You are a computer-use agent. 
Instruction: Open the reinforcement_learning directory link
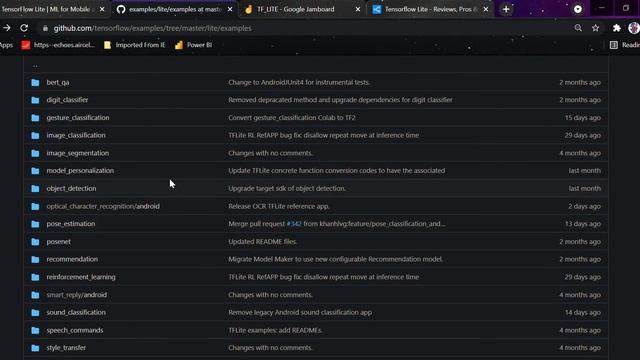81,277
